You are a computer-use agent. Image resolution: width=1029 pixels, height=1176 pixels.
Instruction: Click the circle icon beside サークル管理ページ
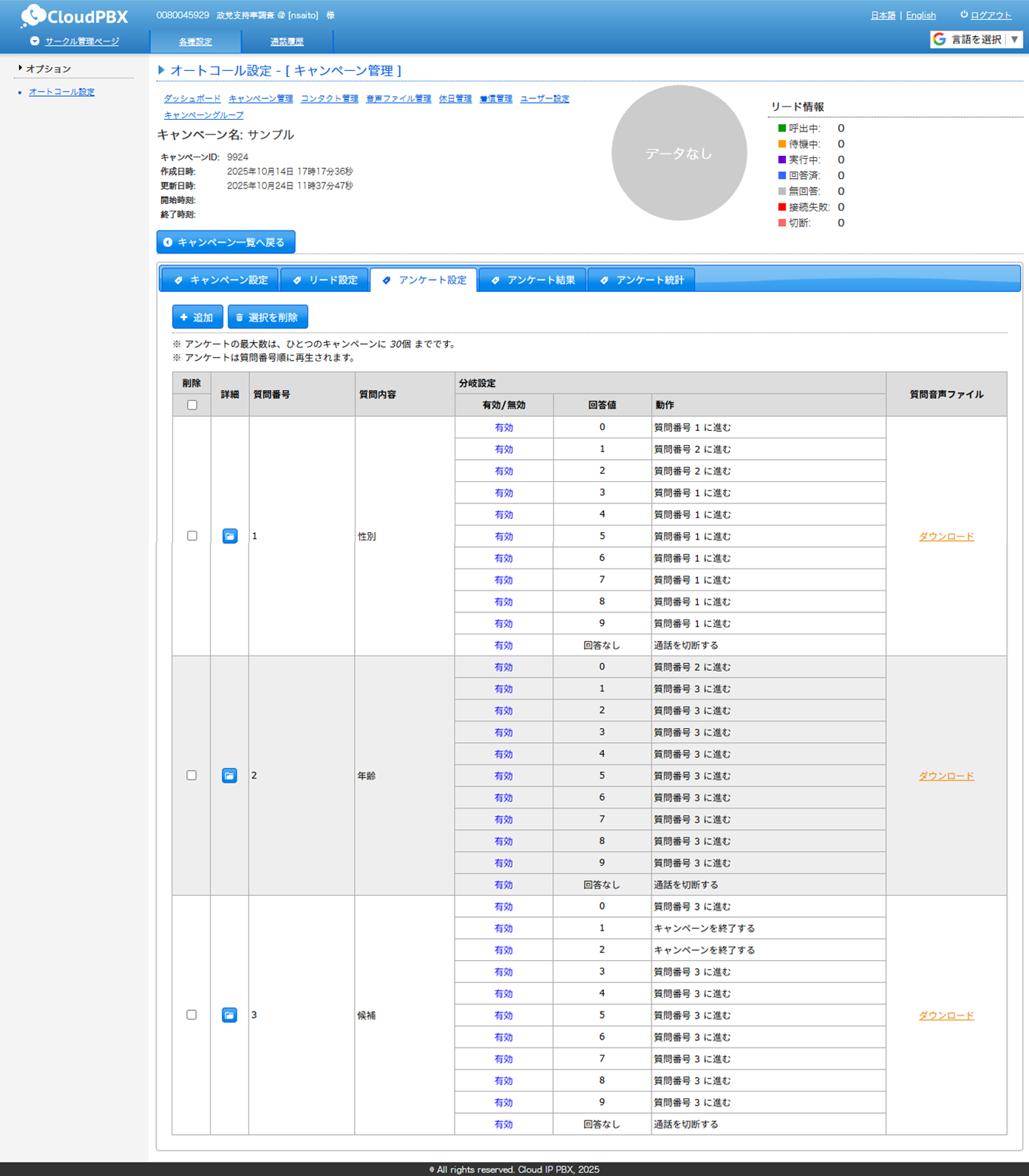tap(35, 41)
